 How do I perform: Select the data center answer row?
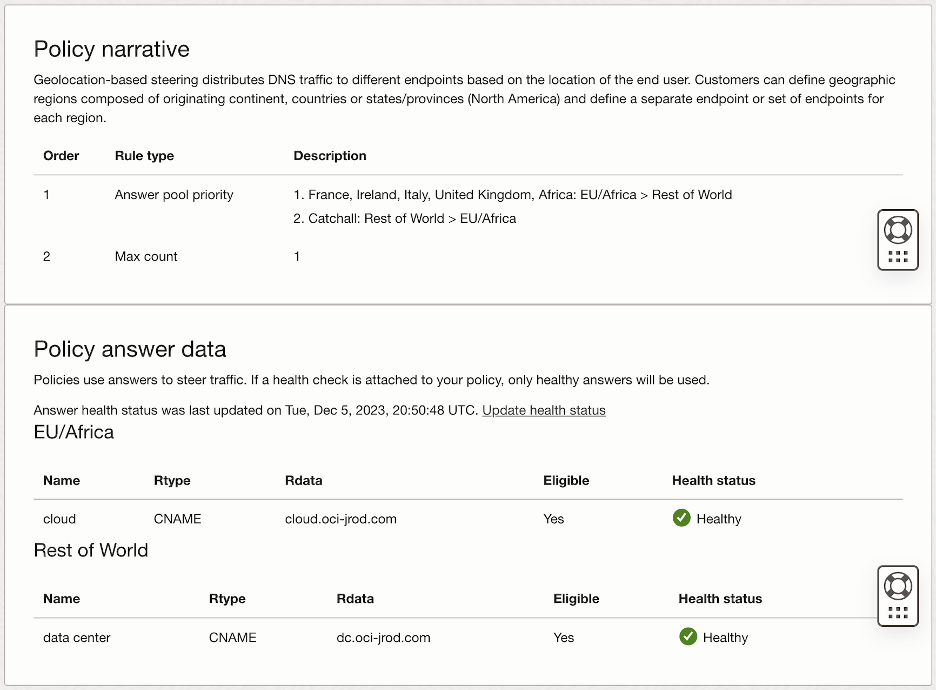[76, 637]
